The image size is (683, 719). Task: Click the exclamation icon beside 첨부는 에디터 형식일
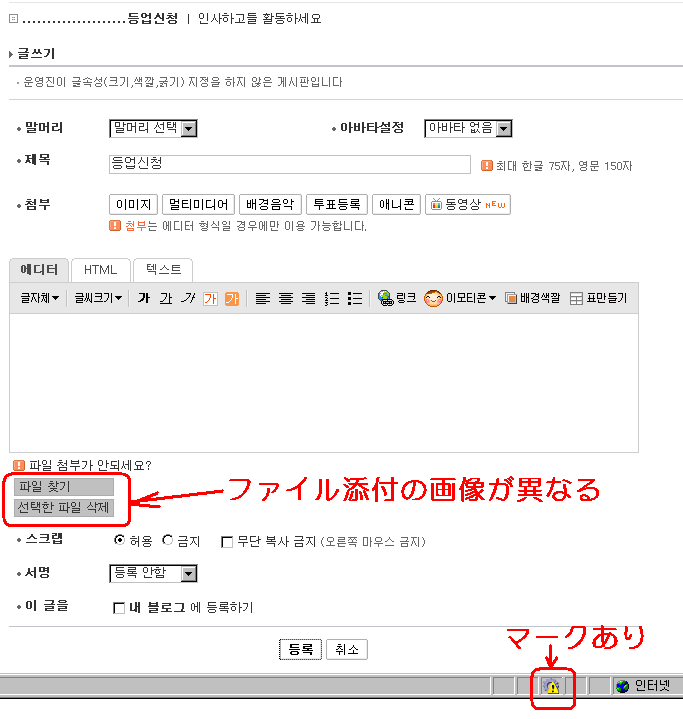tap(115, 226)
